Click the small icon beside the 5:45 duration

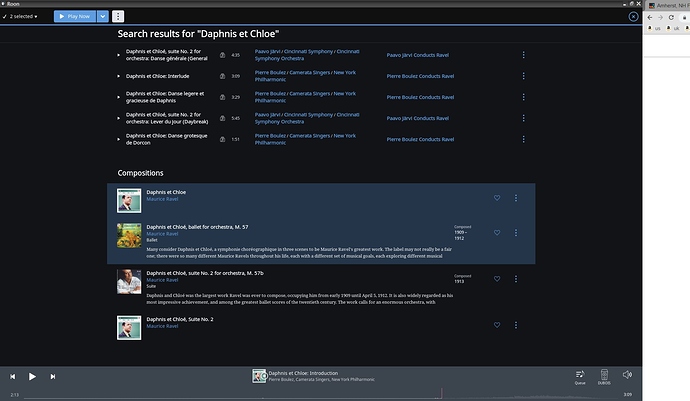(x=222, y=118)
